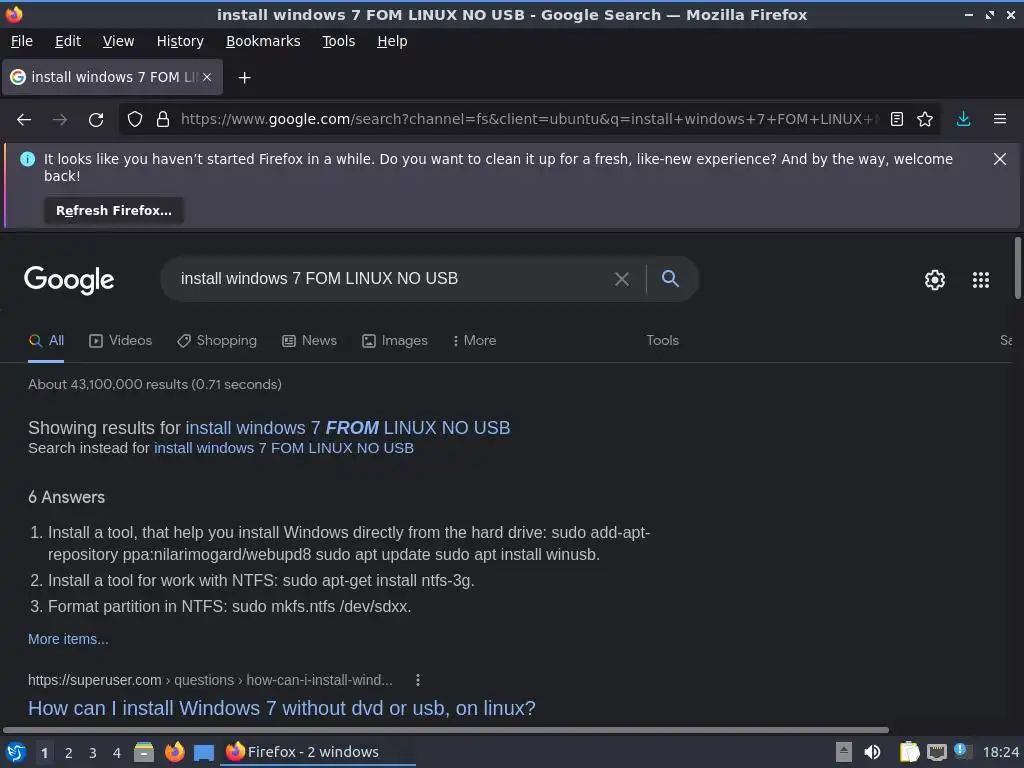Search instead for 'FOM LINUX NO USB'
The width and height of the screenshot is (1024, 768).
coord(283,449)
